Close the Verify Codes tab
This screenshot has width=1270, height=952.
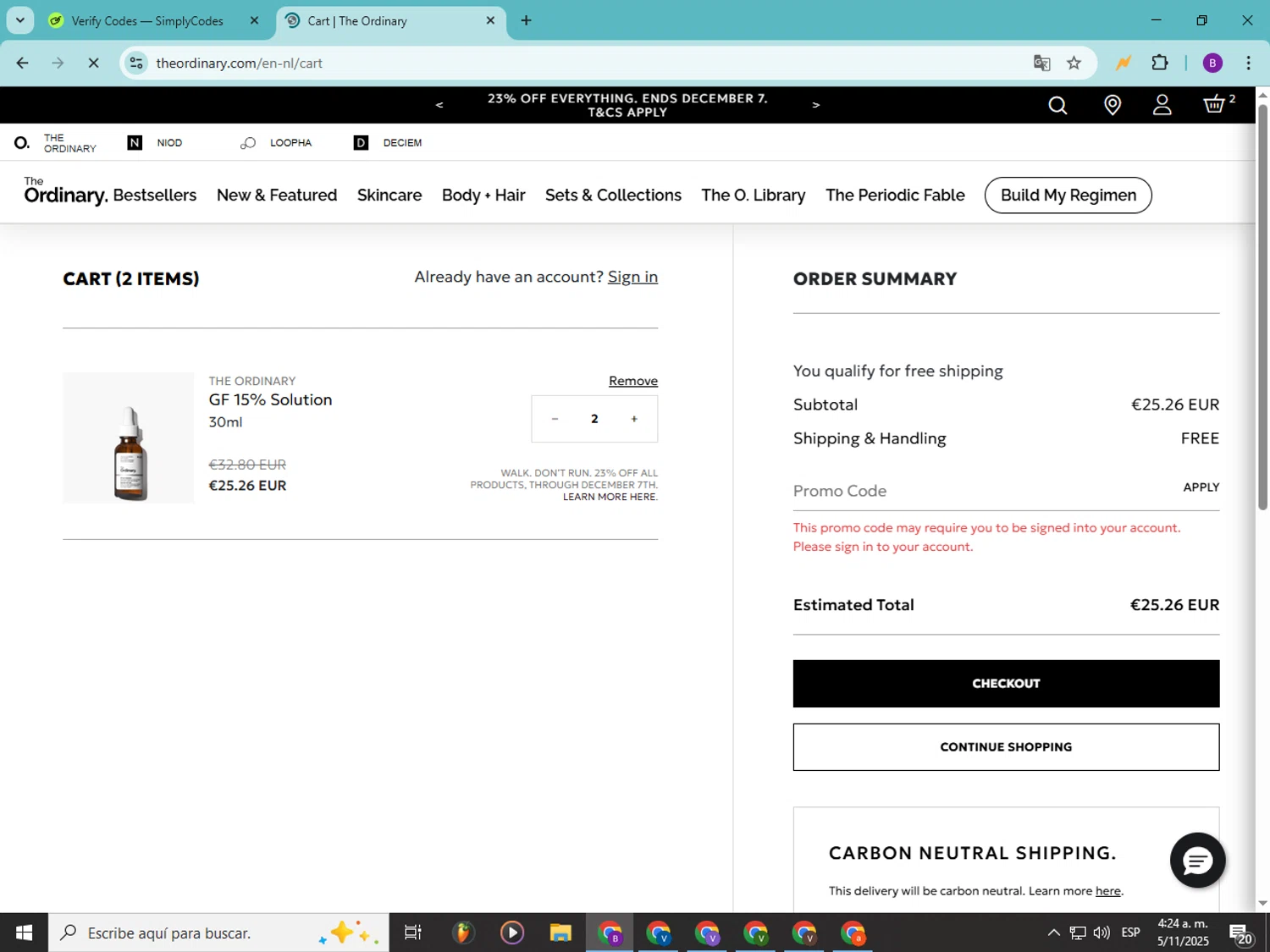tap(254, 20)
